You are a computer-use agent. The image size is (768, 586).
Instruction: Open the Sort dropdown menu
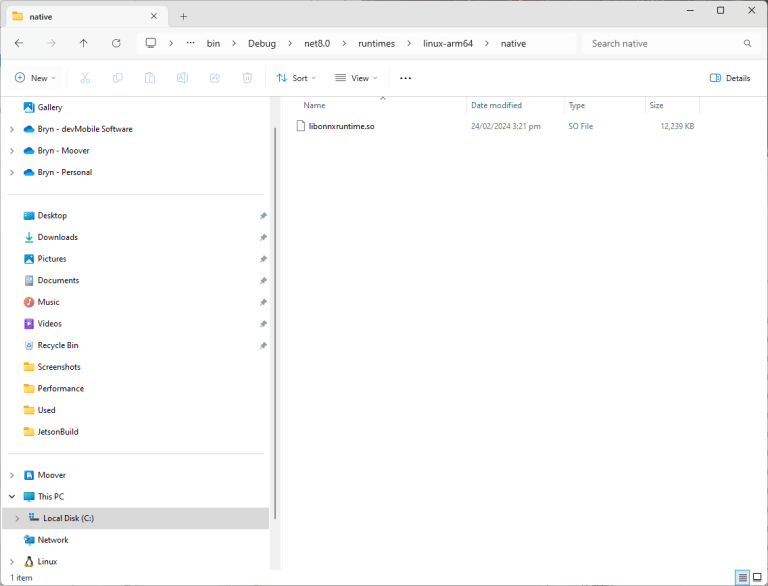click(x=296, y=78)
